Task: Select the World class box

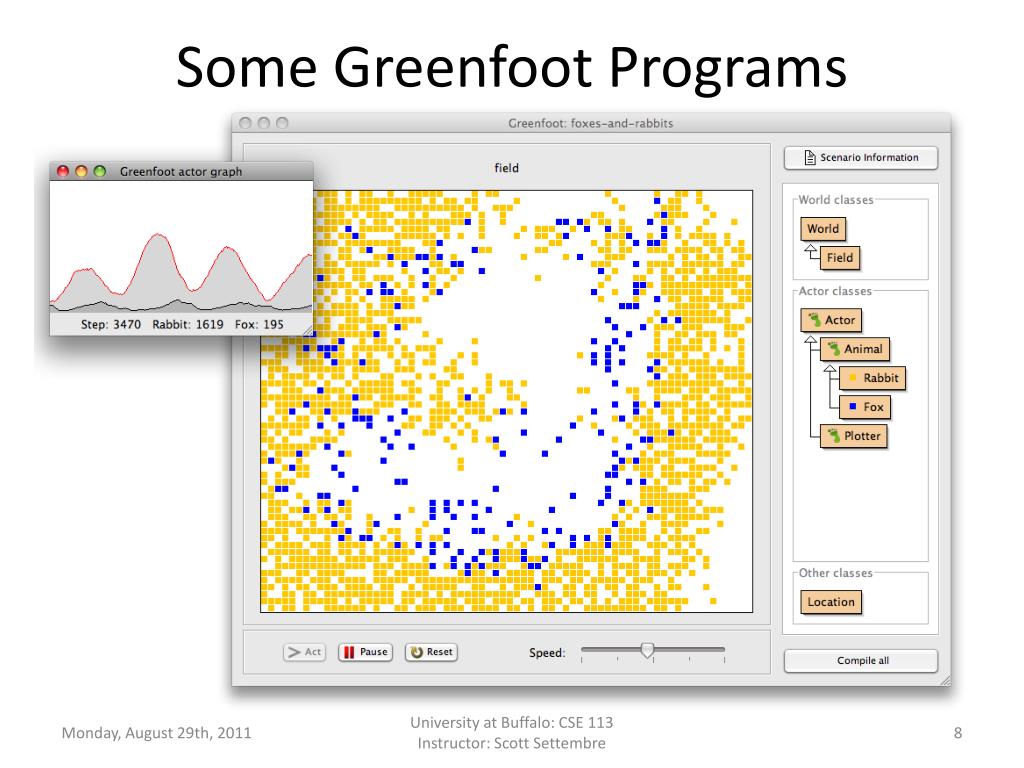Action: pyautogui.click(x=823, y=229)
